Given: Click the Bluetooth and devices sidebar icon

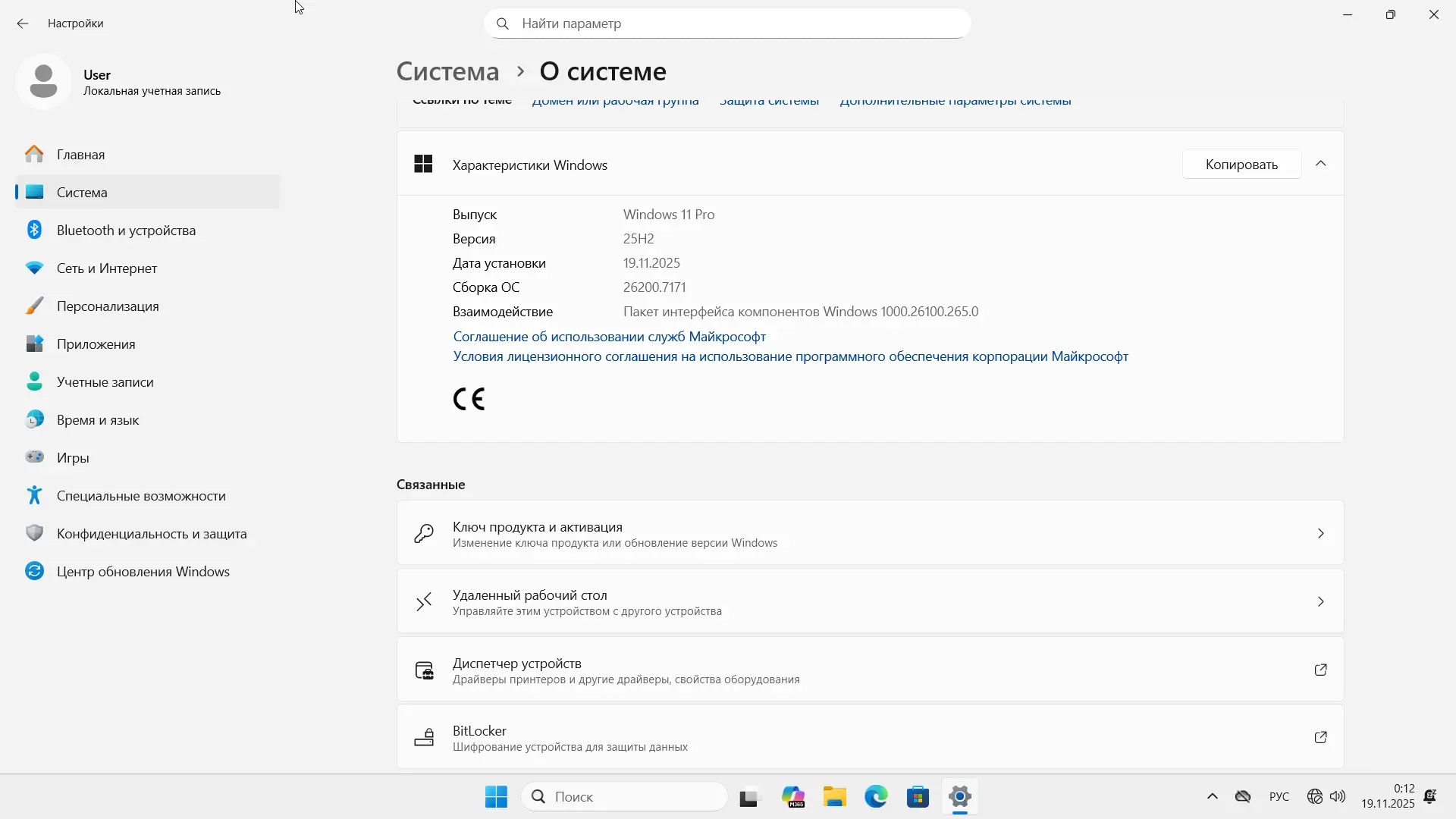Looking at the screenshot, I should pos(34,230).
